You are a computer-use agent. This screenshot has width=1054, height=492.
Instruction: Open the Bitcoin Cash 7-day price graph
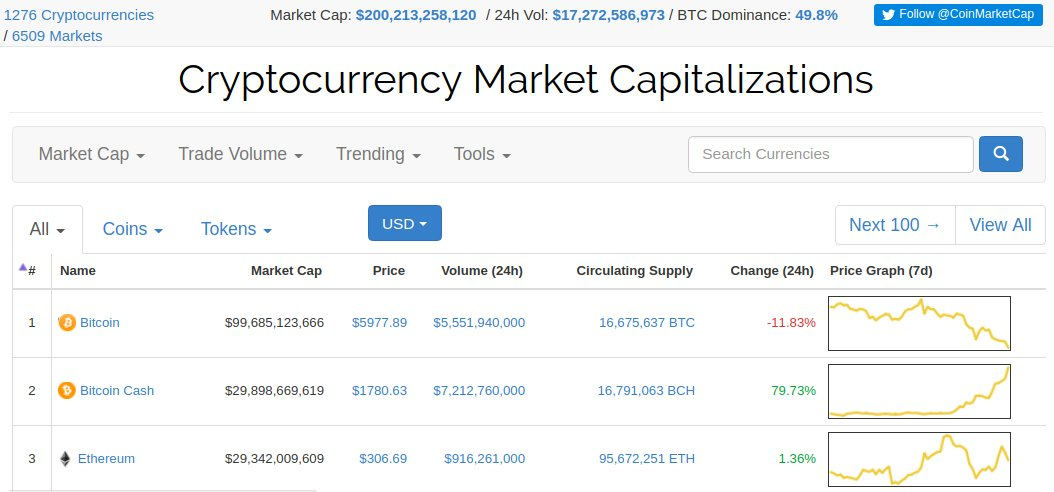[920, 391]
